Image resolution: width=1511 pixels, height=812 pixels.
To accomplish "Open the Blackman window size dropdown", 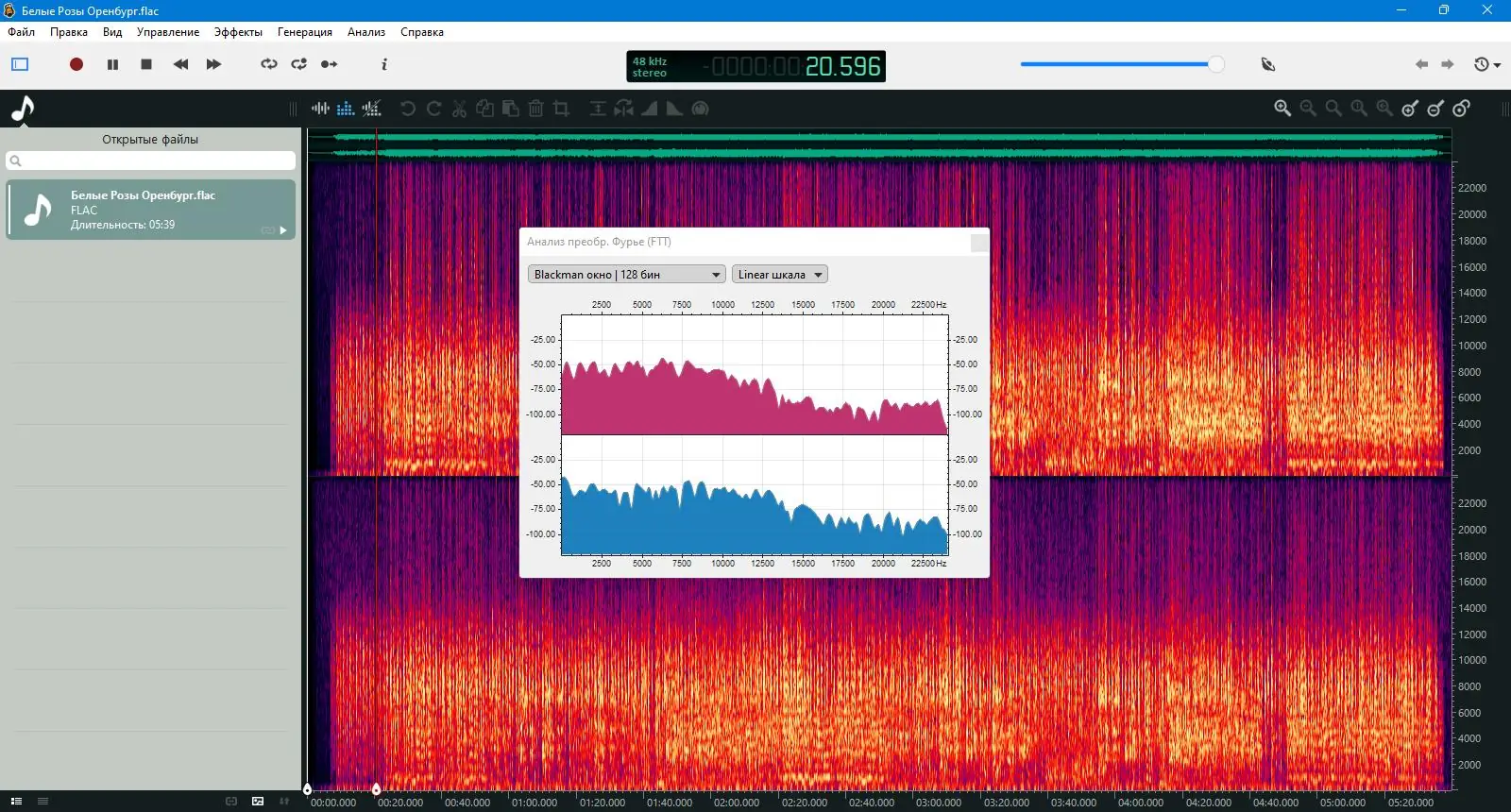I will 626,275.
